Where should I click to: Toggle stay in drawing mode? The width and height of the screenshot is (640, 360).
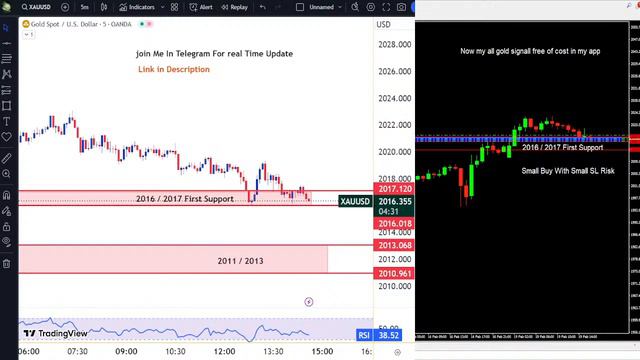tap(6, 211)
